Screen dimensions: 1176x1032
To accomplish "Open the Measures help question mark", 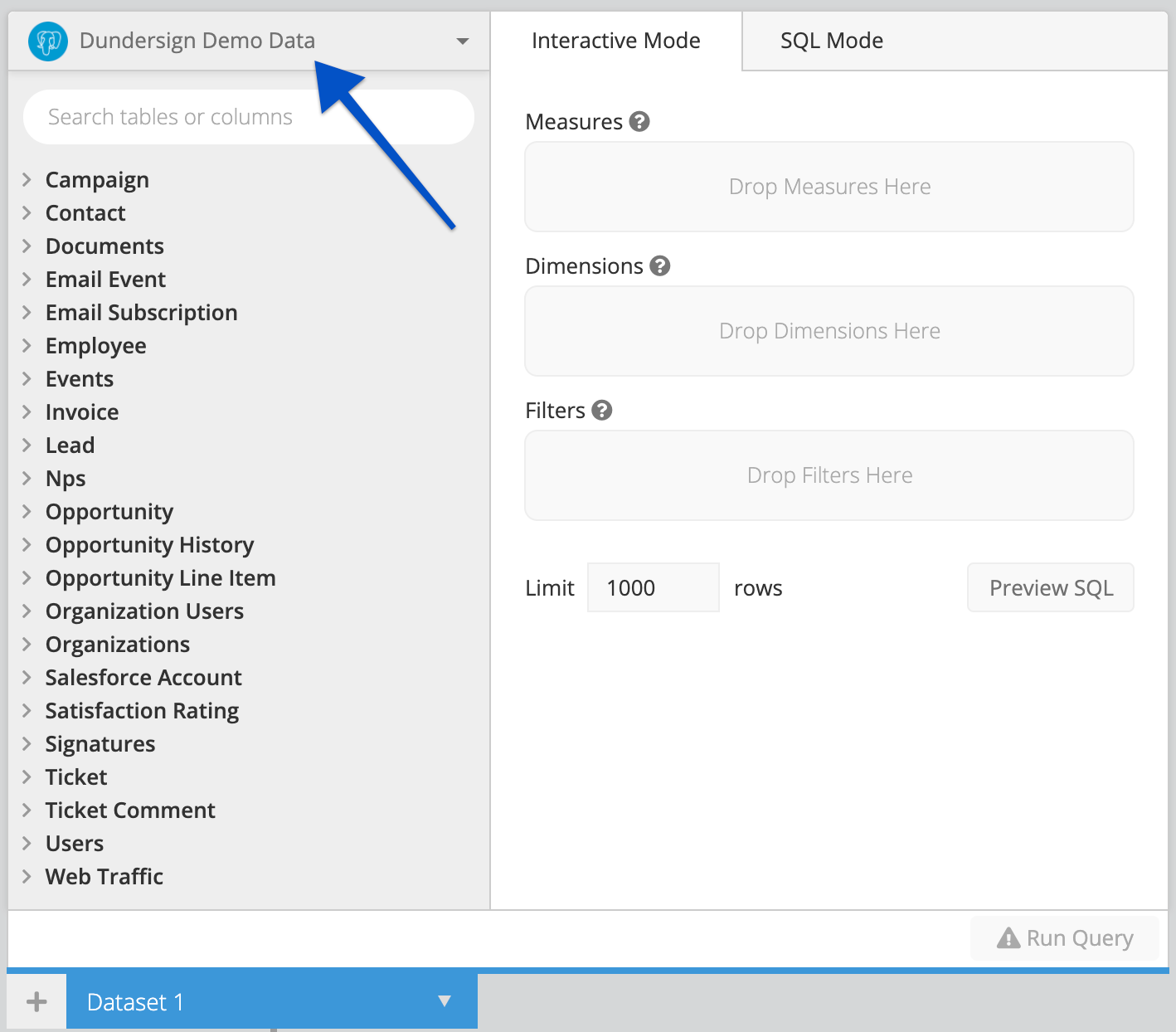I will pyautogui.click(x=639, y=122).
